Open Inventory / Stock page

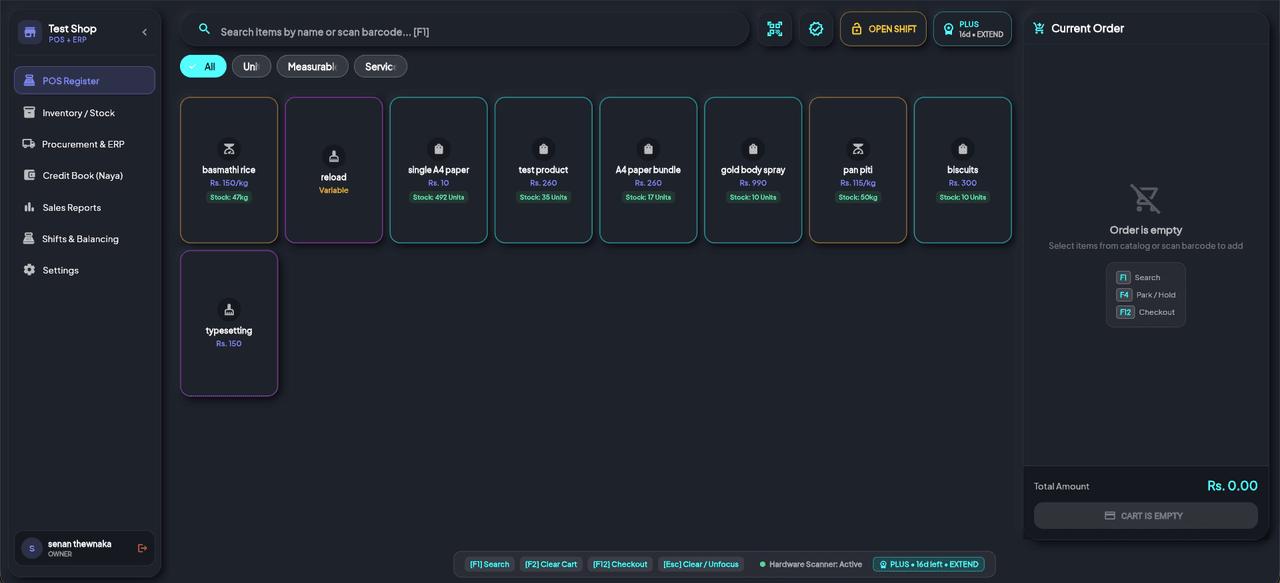tap(84, 113)
